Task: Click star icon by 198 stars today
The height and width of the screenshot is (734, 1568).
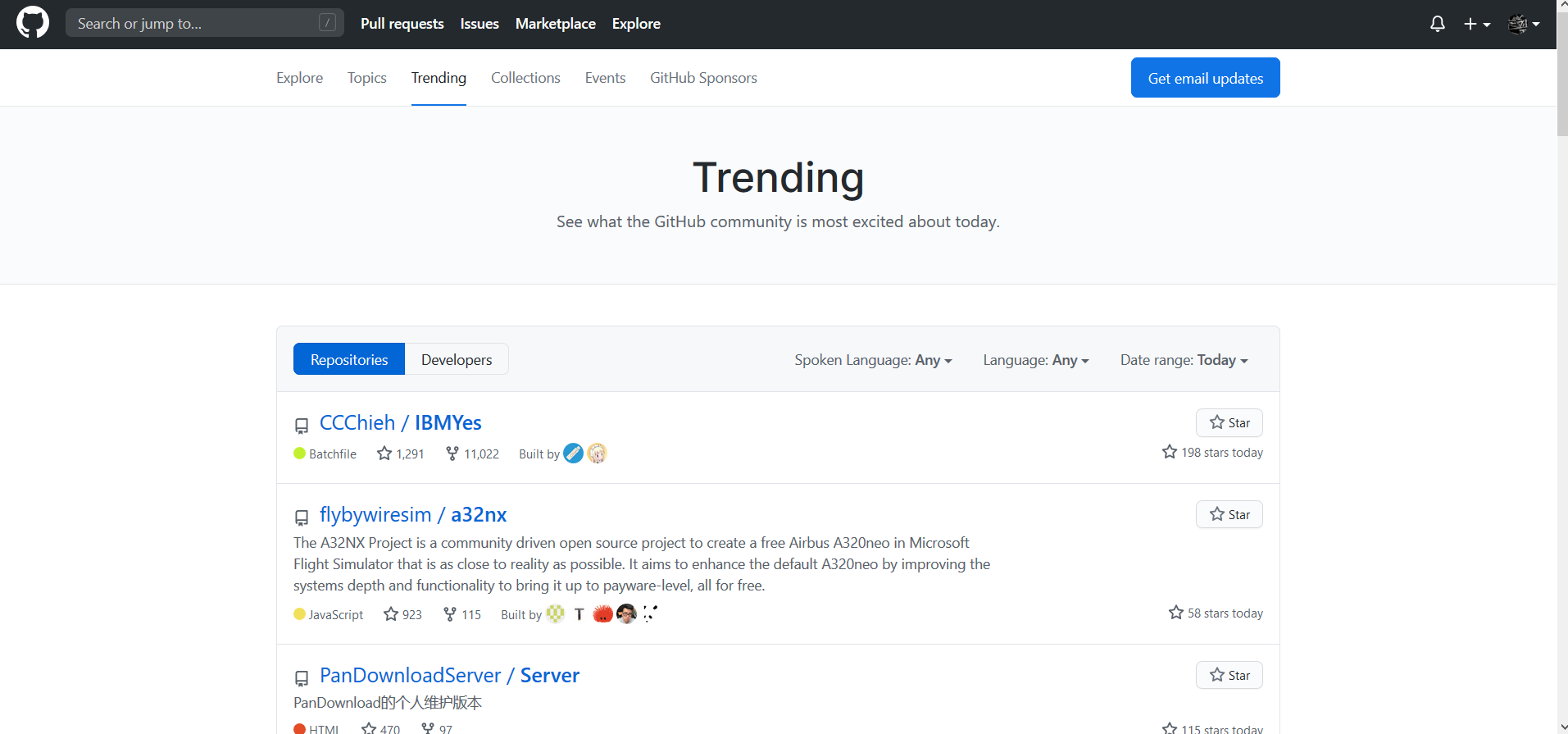Action: 1170,452
